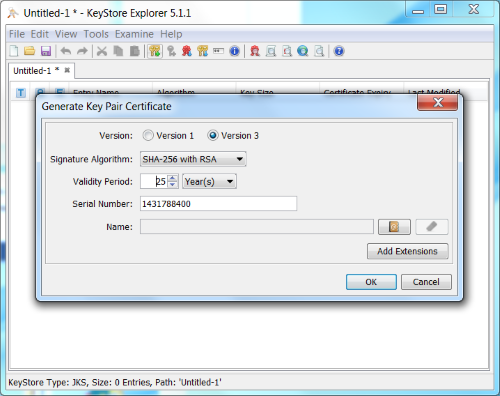Image resolution: width=500 pixels, height=396 pixels.
Task: Increase validity period with up arrow
Action: pos(172,178)
